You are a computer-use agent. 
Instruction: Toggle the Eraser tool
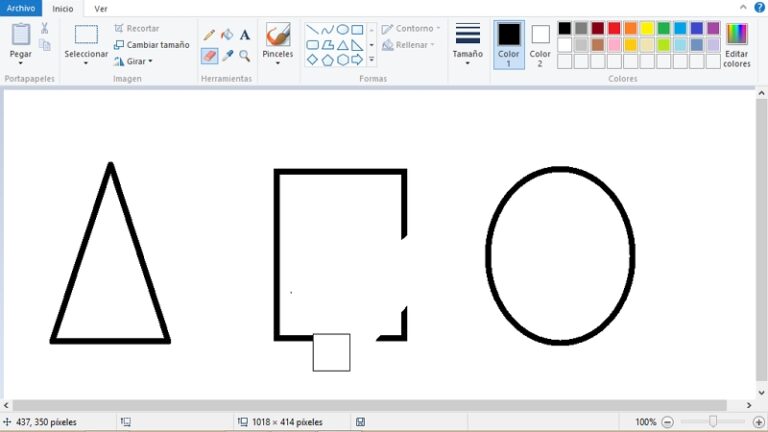(x=209, y=56)
